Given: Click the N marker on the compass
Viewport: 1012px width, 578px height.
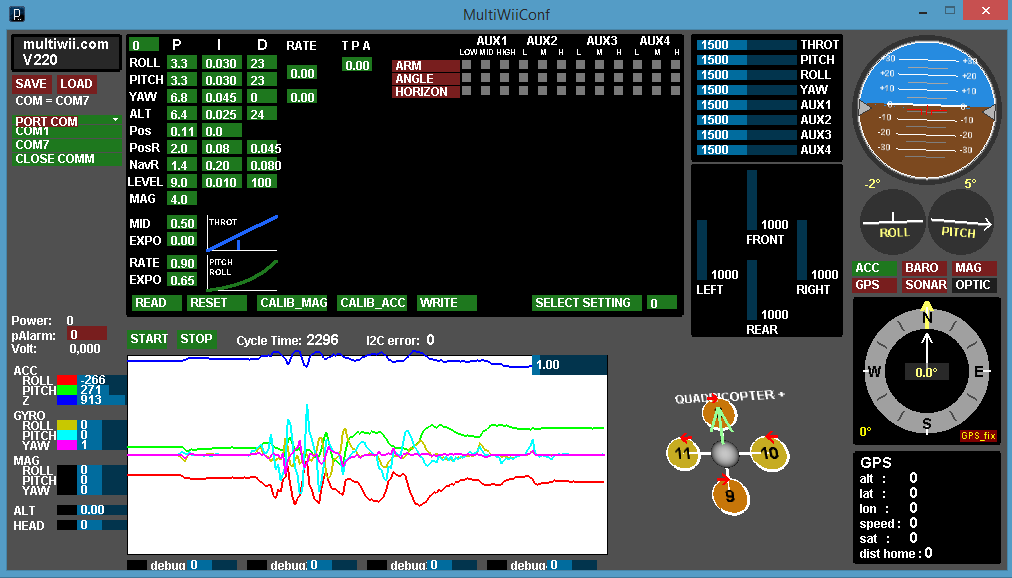Looking at the screenshot, I should click(927, 317).
